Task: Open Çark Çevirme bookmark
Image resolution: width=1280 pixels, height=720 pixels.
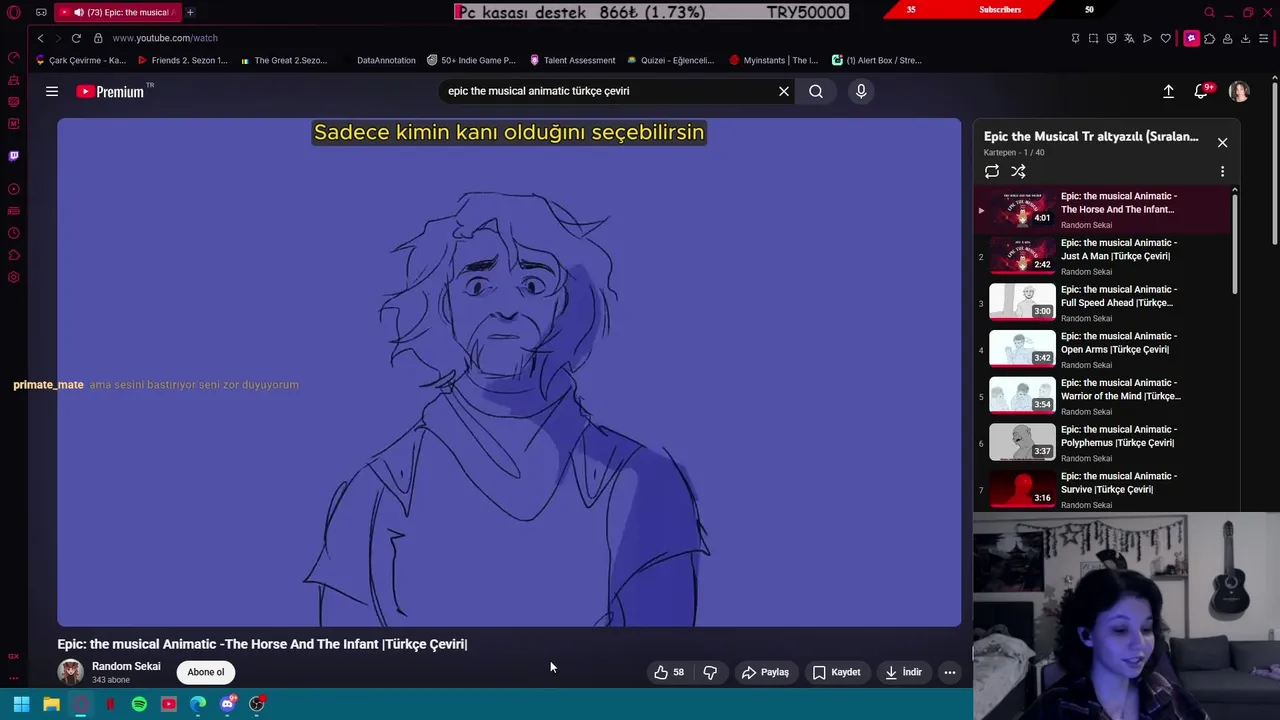Action: tap(81, 60)
